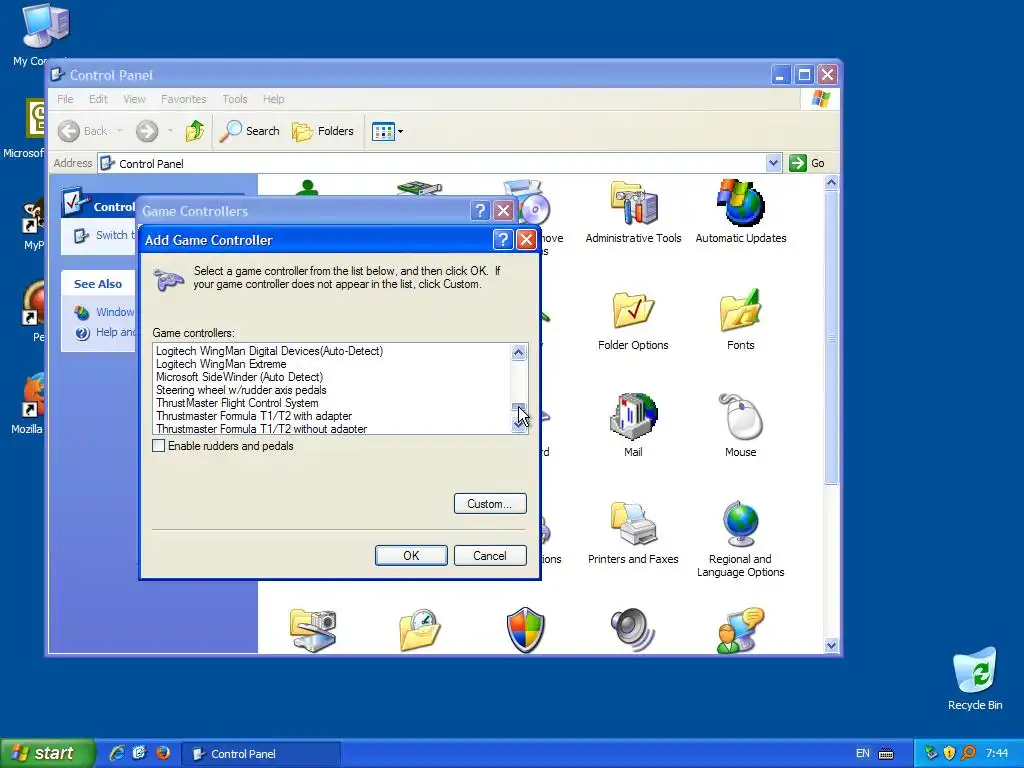Click Control Panel window scroll up arrow
This screenshot has height=768, width=1024.
point(831,183)
